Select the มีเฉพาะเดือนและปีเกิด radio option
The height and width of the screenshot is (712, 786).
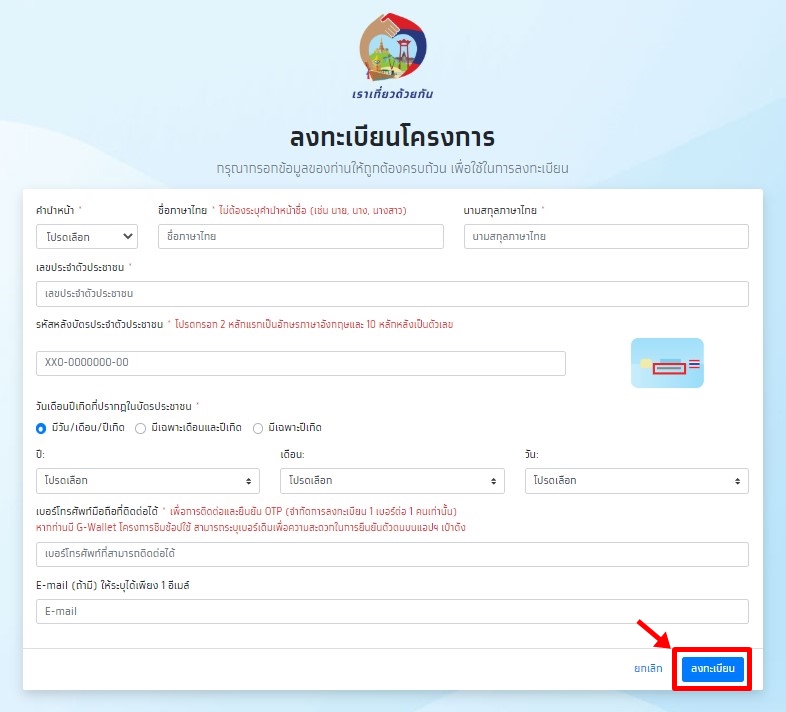tap(141, 428)
